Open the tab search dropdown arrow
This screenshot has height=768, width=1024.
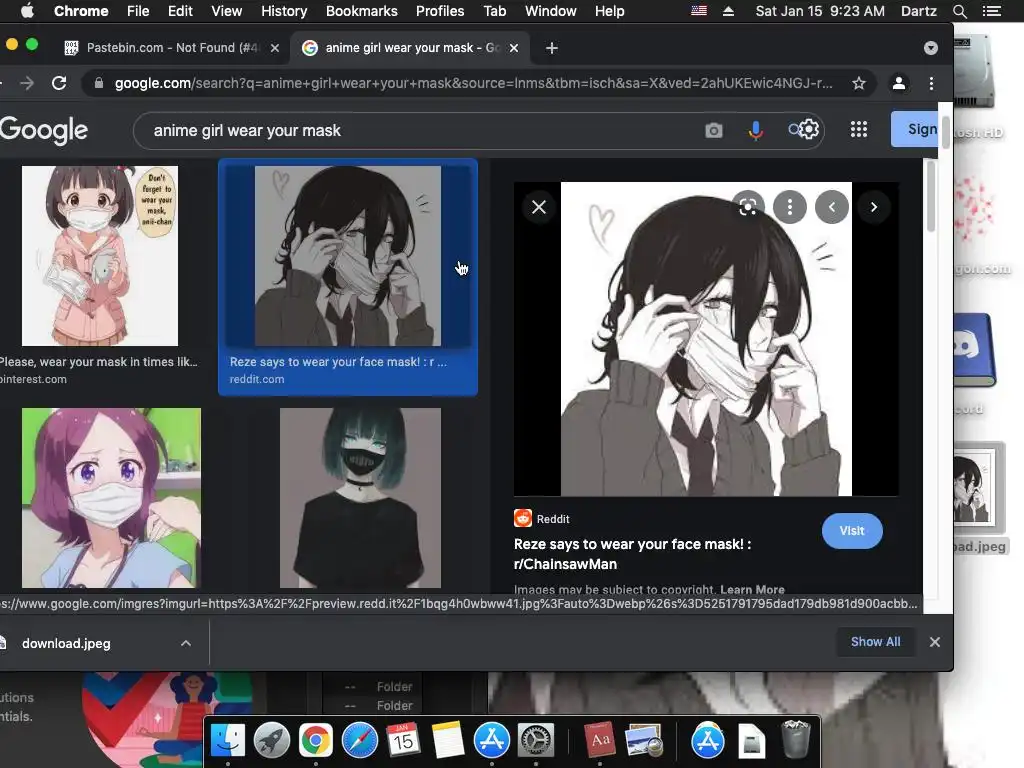click(931, 48)
